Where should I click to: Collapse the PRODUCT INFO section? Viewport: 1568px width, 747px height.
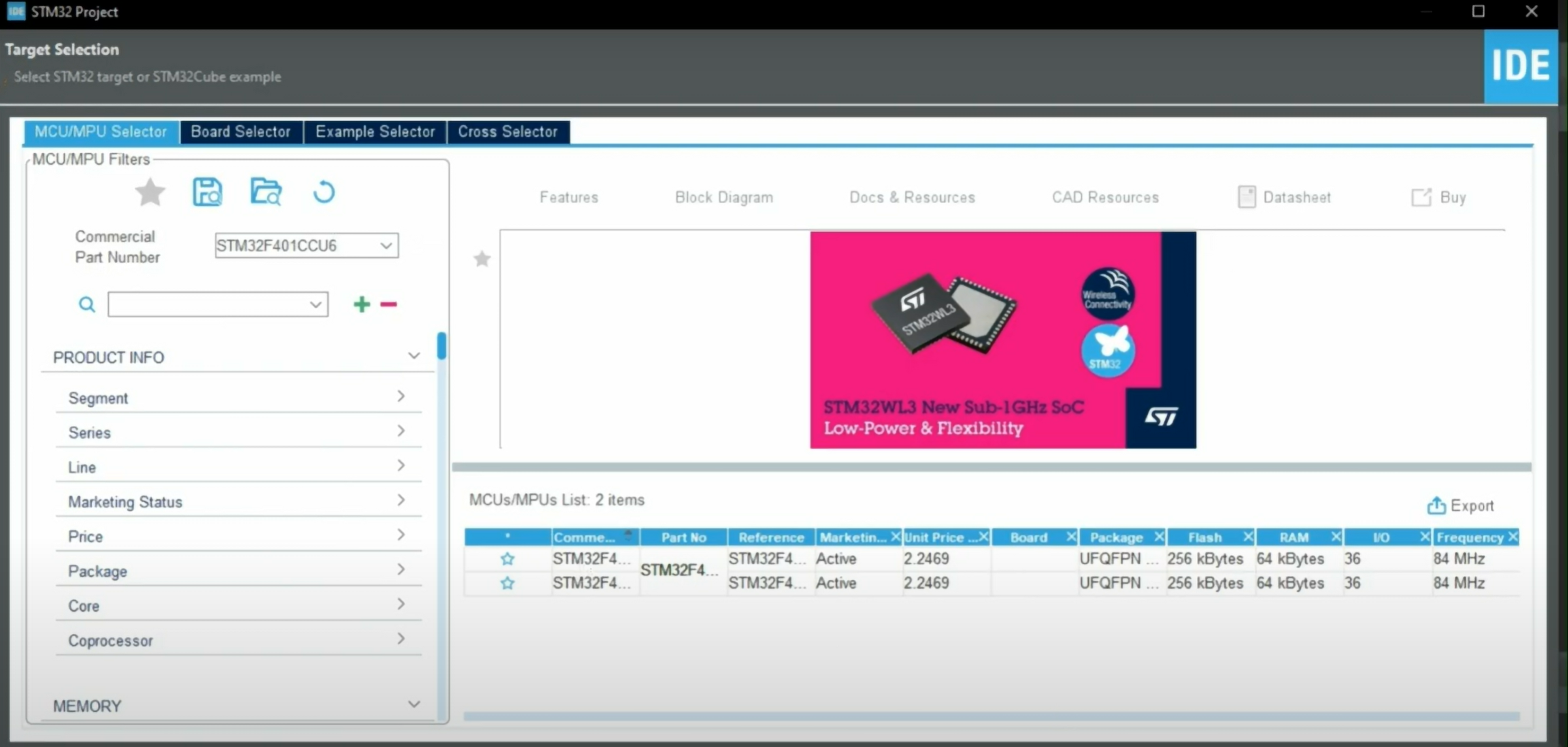414,356
